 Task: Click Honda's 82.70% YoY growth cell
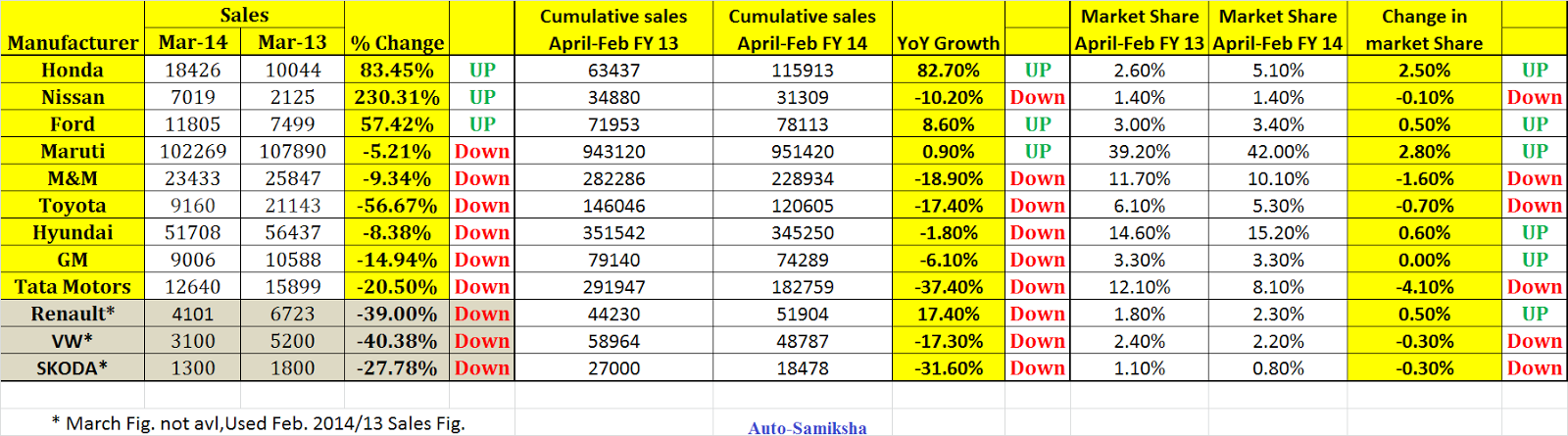(x=948, y=70)
